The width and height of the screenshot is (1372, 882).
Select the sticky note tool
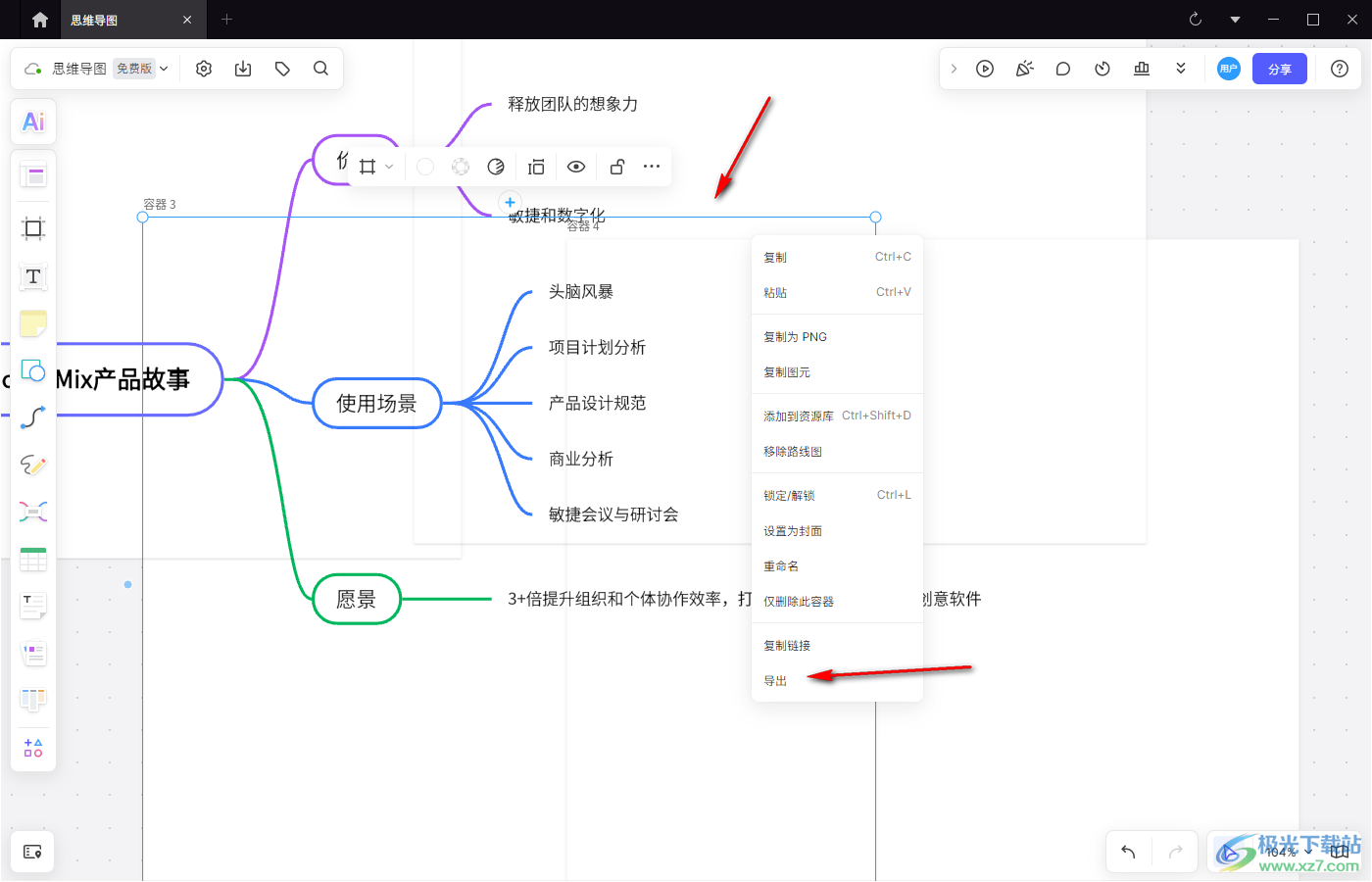(x=33, y=323)
